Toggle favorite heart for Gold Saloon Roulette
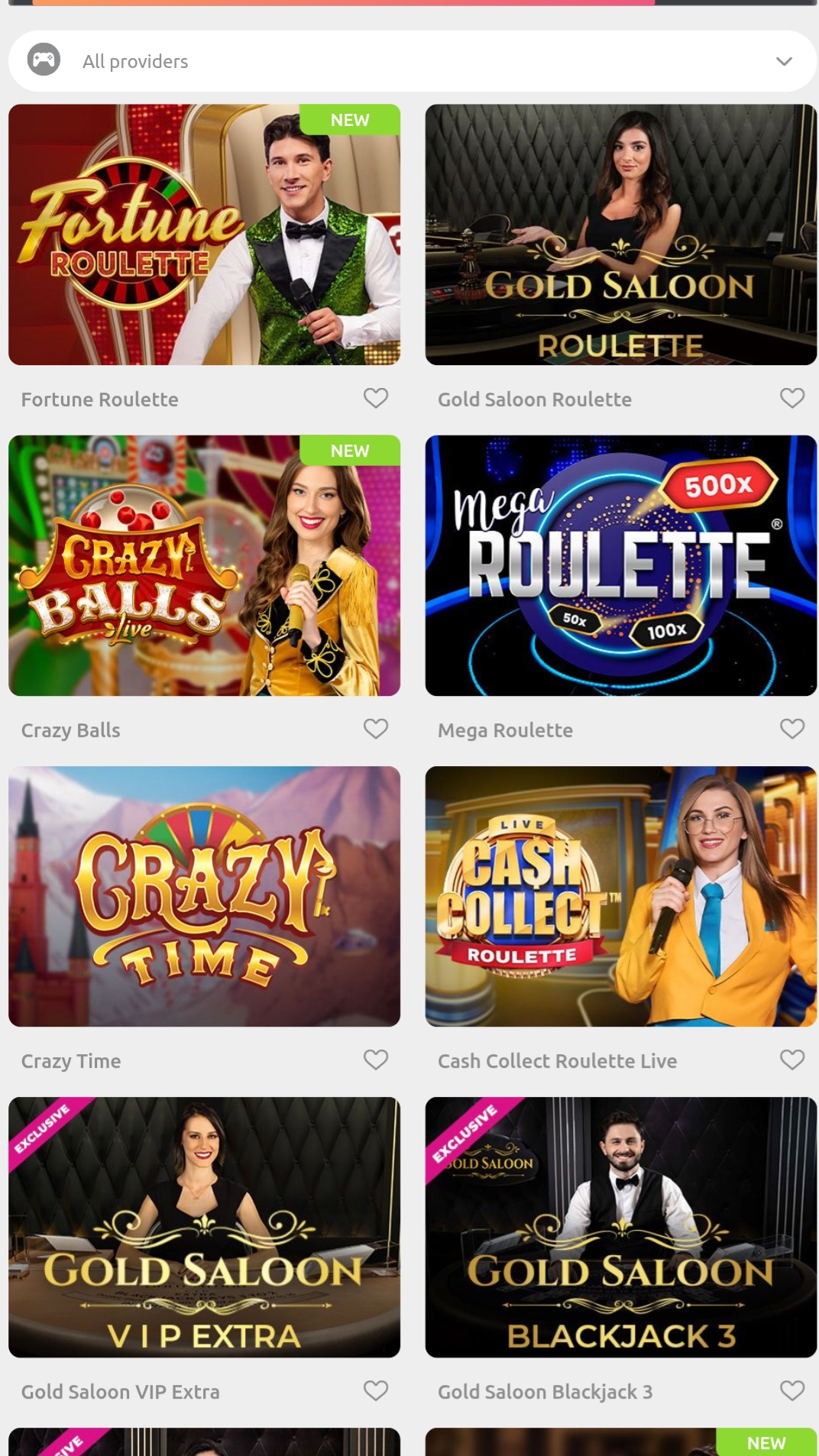 [792, 398]
